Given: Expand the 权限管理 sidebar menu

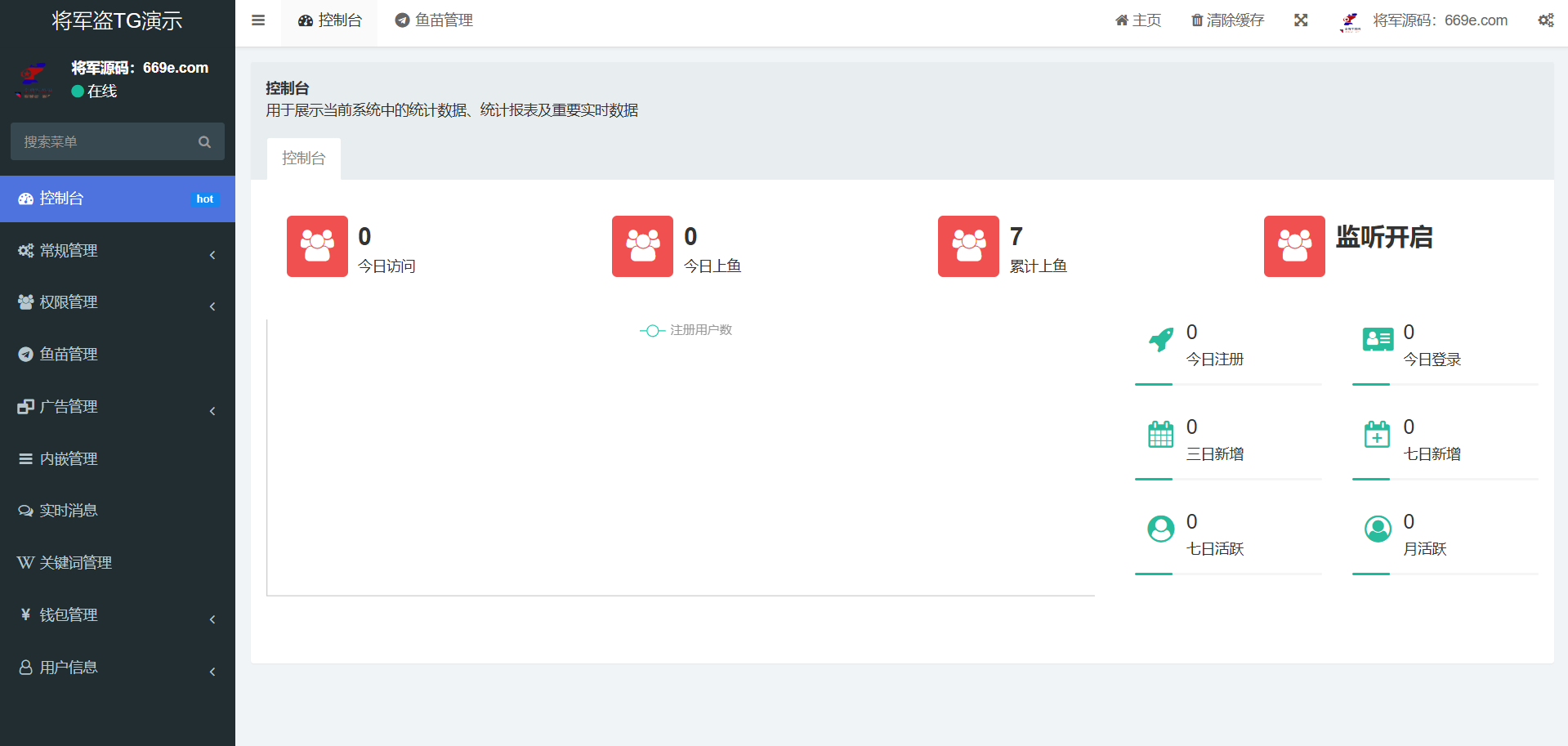Looking at the screenshot, I should 117,302.
